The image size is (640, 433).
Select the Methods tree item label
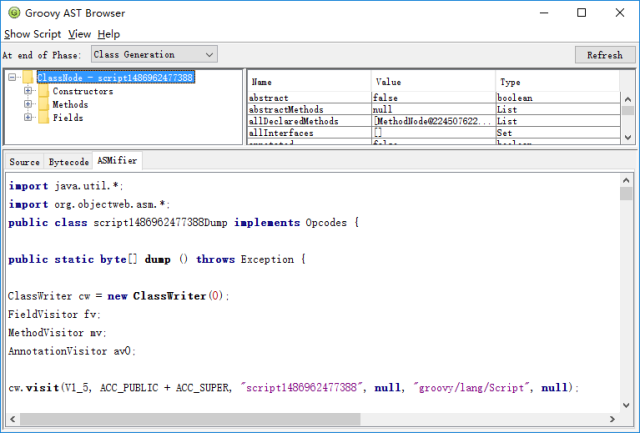(70, 104)
